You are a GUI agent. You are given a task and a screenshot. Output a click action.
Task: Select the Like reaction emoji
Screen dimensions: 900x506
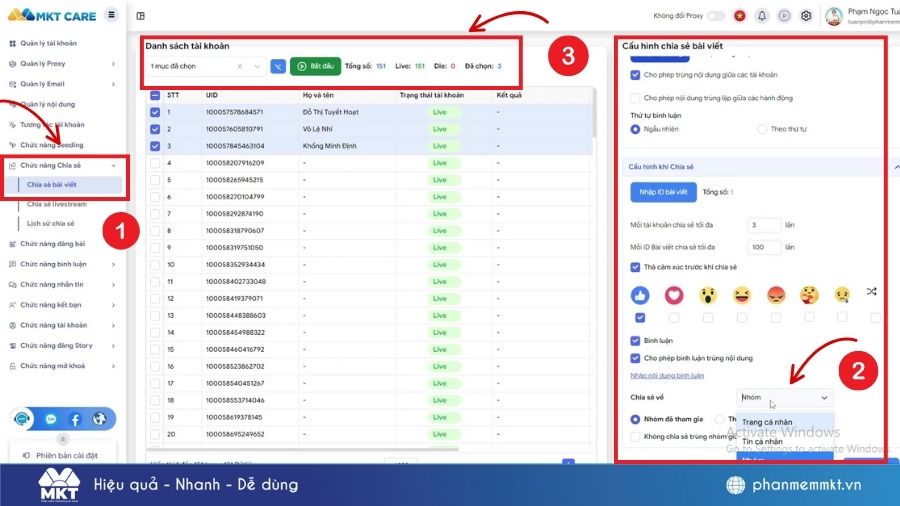coord(640,295)
